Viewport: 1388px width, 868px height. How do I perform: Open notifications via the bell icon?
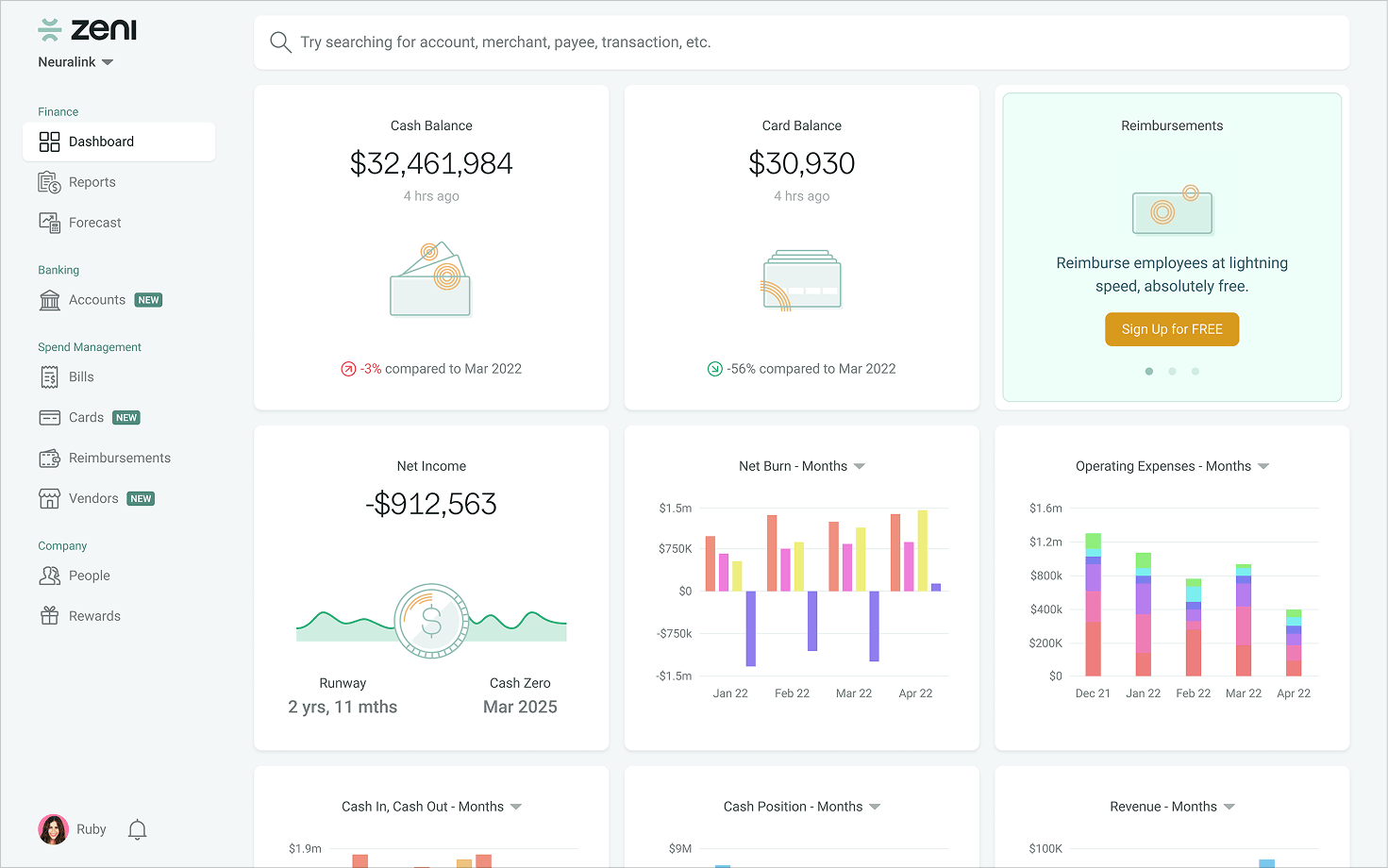click(x=136, y=828)
